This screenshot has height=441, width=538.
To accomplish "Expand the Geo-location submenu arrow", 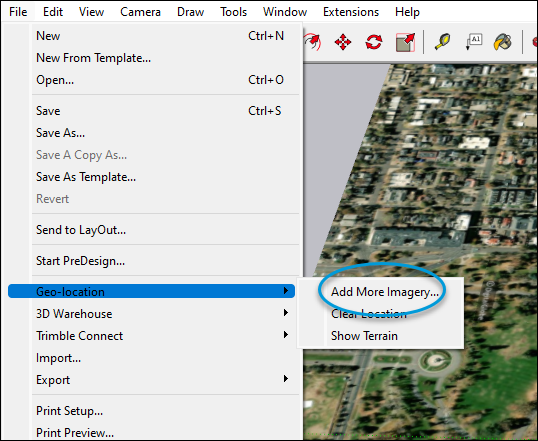I will tap(285, 291).
